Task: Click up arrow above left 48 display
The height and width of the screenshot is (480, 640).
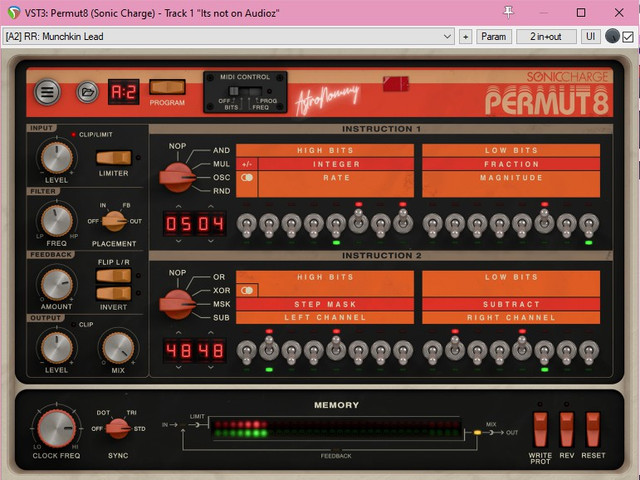Action: [178, 333]
